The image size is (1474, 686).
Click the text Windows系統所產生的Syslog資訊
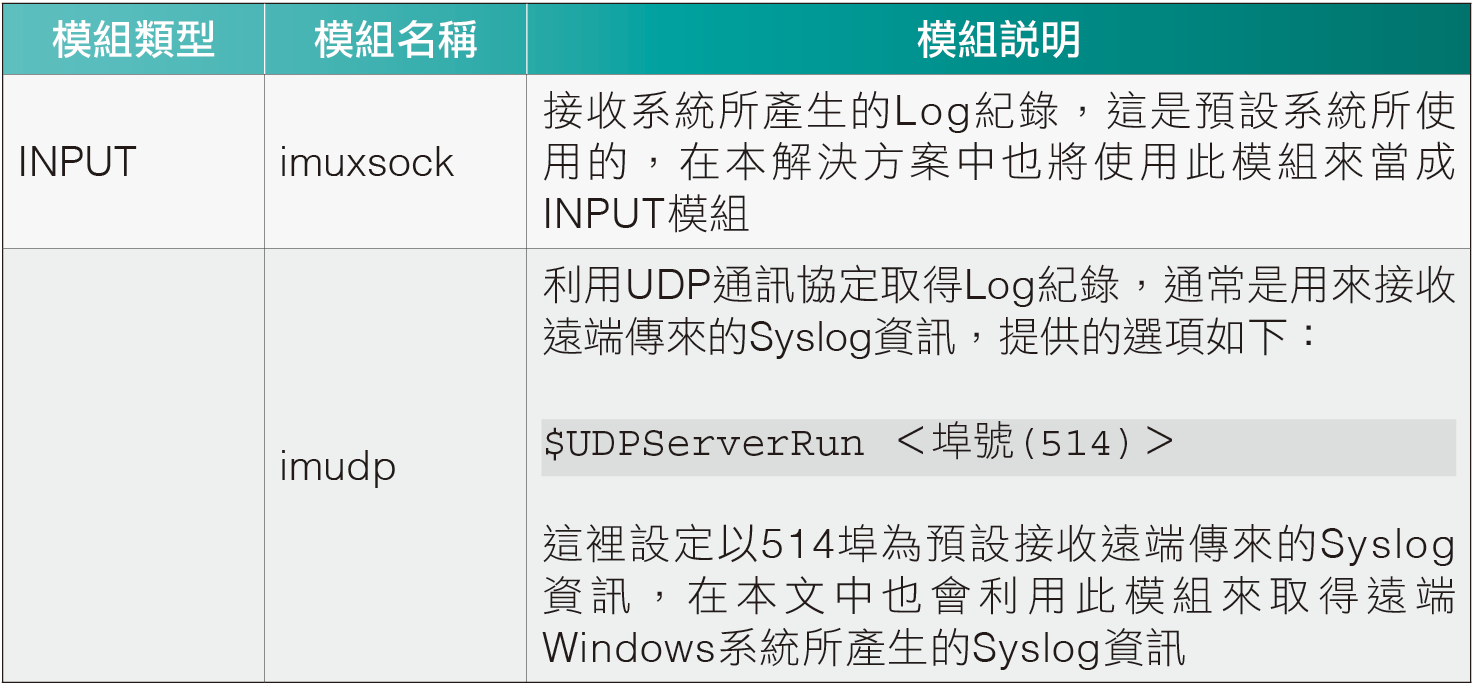865,648
